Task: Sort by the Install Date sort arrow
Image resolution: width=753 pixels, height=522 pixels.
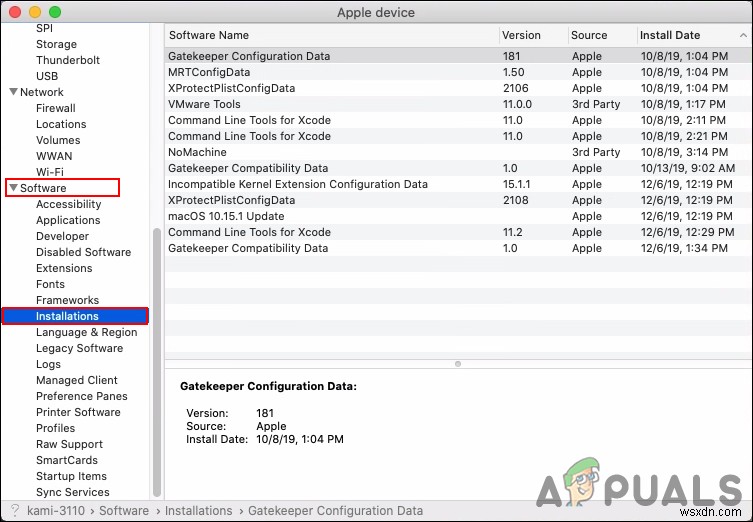Action: [743, 35]
